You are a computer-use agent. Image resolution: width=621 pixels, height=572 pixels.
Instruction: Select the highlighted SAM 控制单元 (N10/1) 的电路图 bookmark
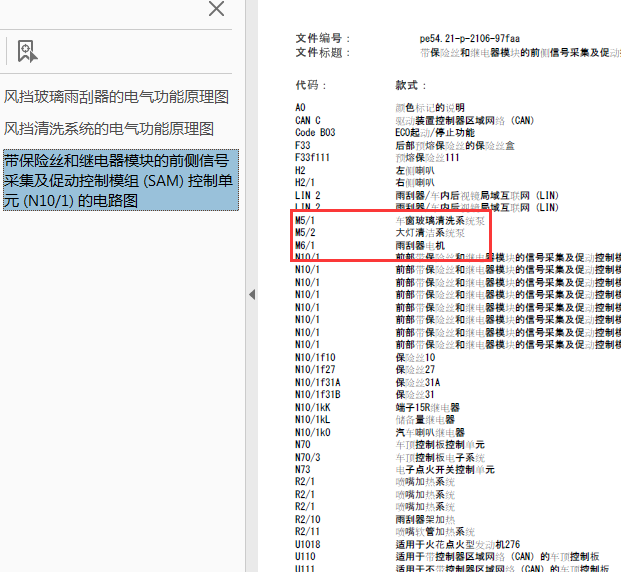[x=121, y=180]
